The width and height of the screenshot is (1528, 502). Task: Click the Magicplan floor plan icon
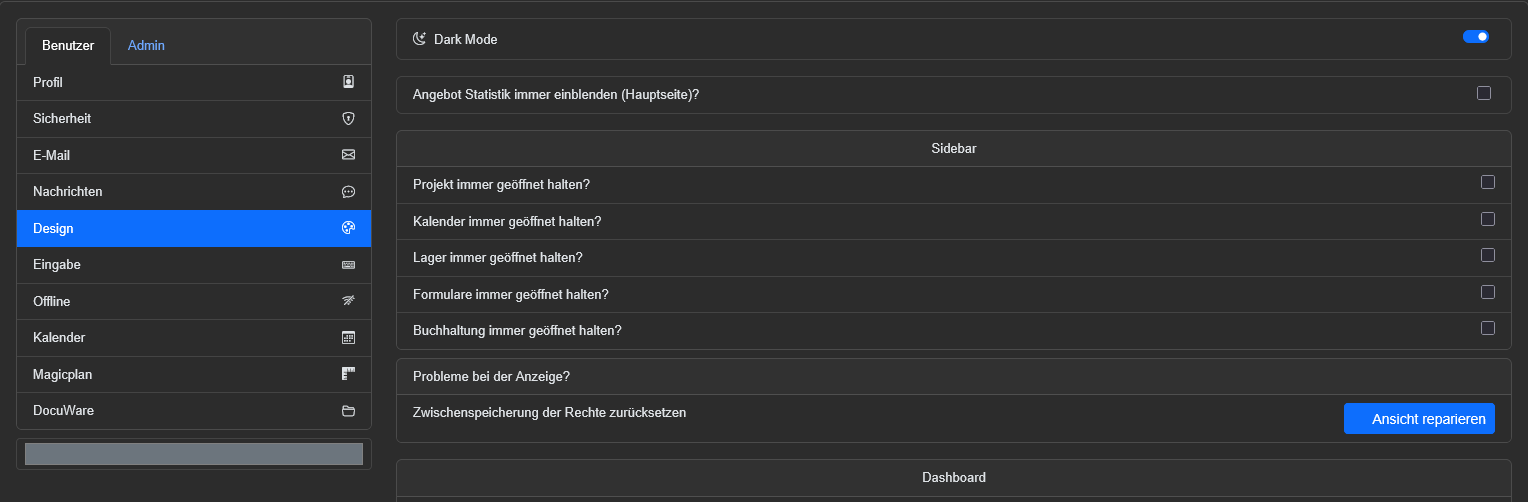pos(348,374)
